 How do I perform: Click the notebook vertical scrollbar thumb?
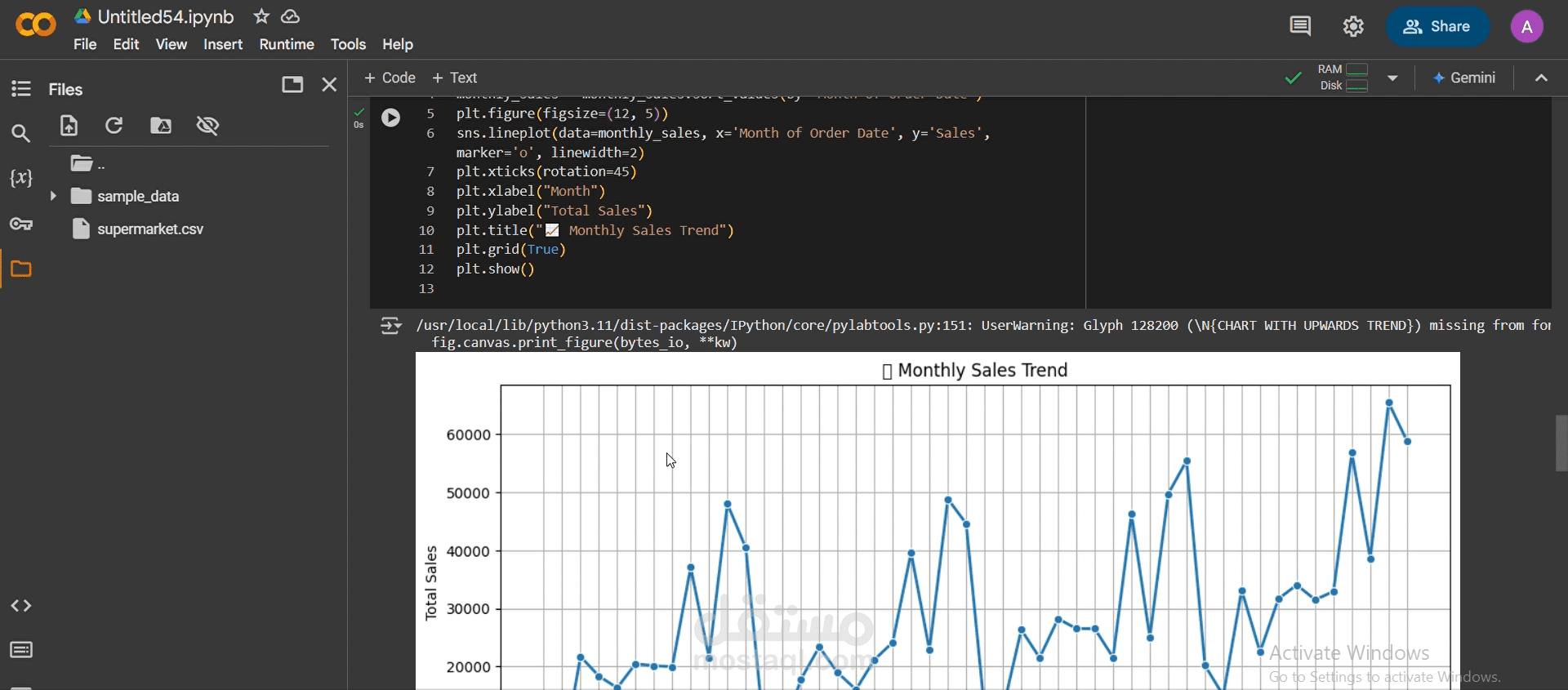pos(1561,443)
